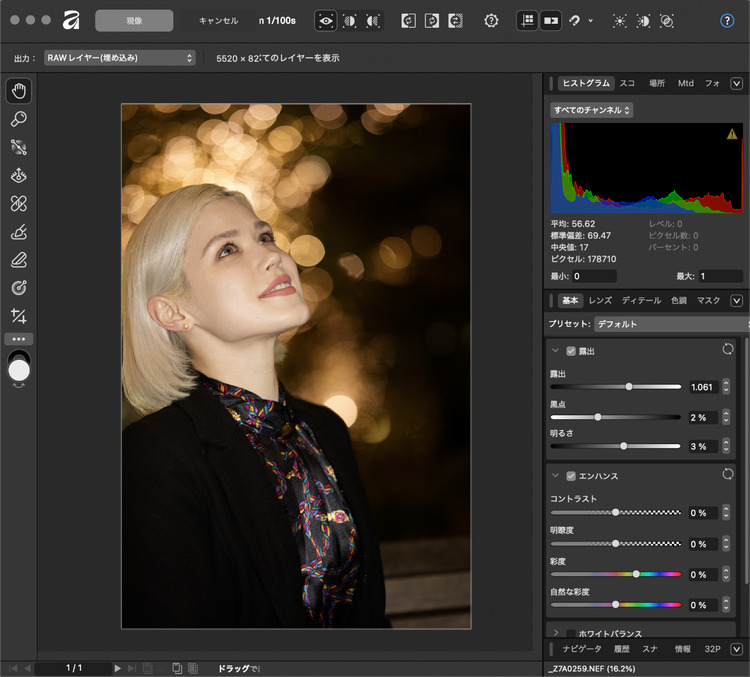Select the Crop tool
Viewport: 750px width, 677px height.
[x=19, y=316]
